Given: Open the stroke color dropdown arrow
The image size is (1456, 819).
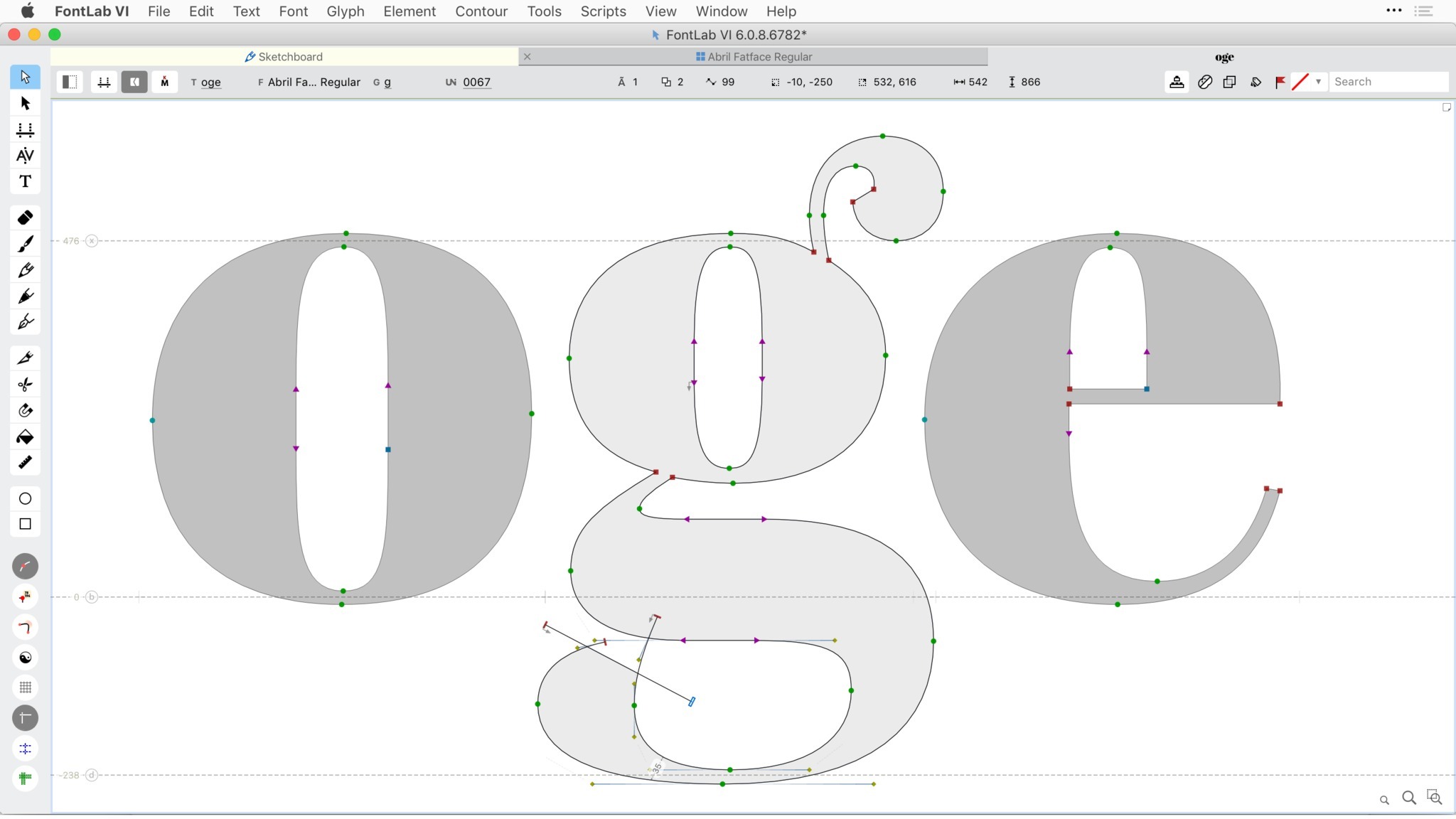Looking at the screenshot, I should 1319,82.
